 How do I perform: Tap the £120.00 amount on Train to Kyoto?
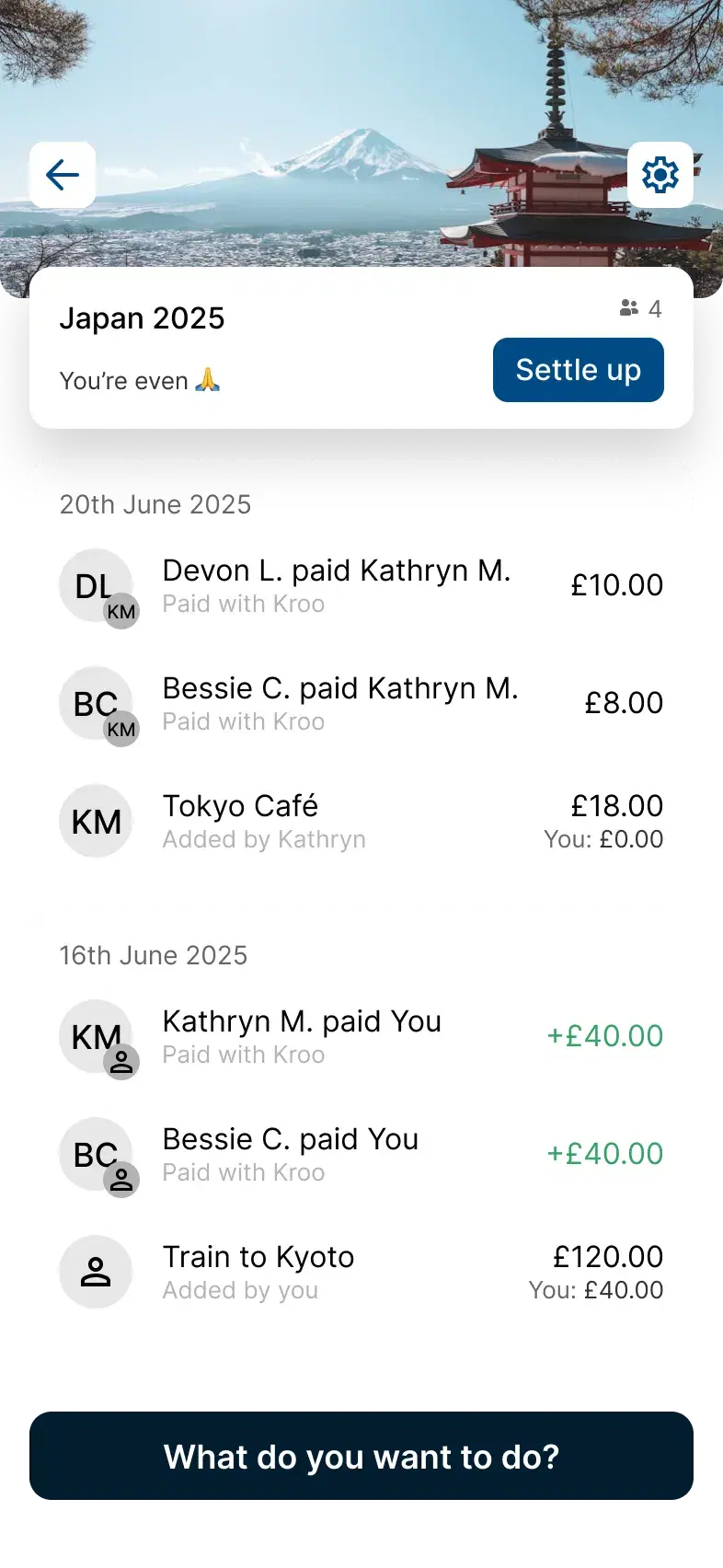click(608, 1257)
